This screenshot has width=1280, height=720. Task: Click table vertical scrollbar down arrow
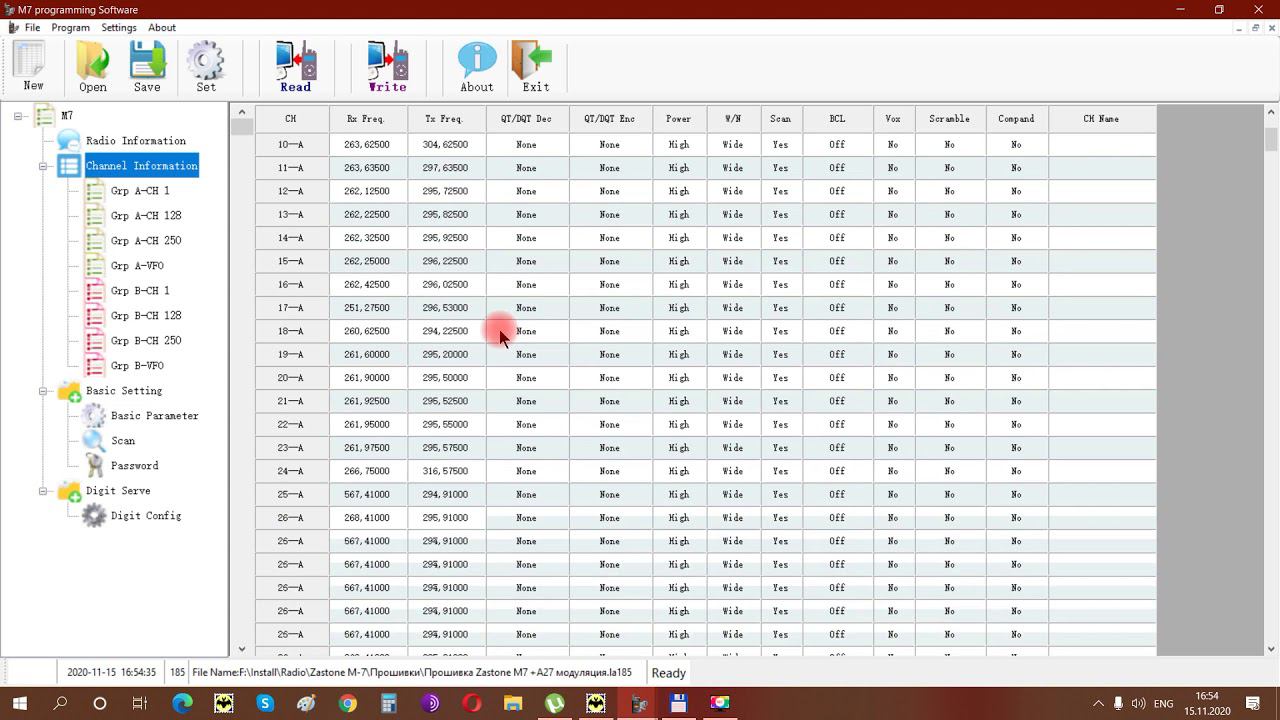click(1271, 649)
